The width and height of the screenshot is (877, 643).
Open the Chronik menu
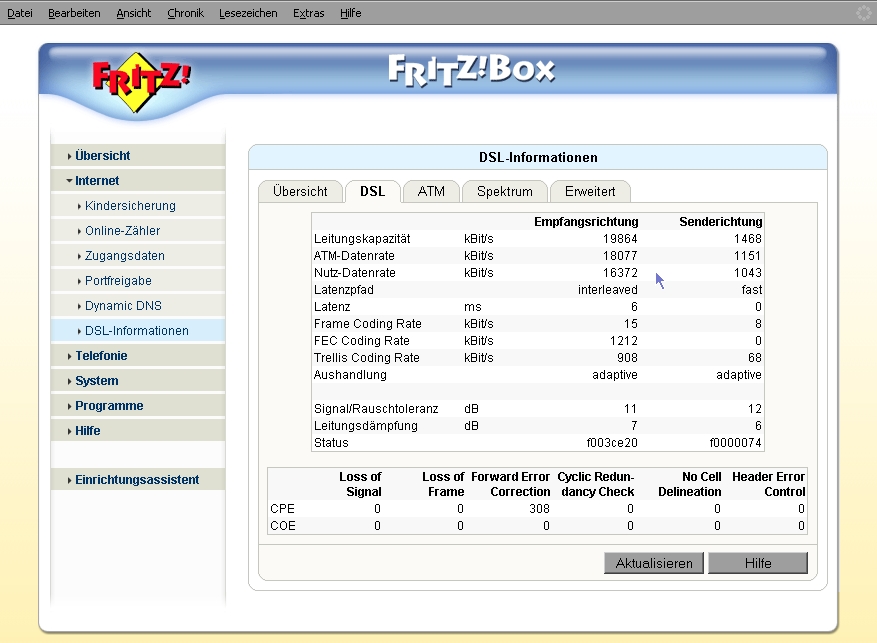pos(185,13)
